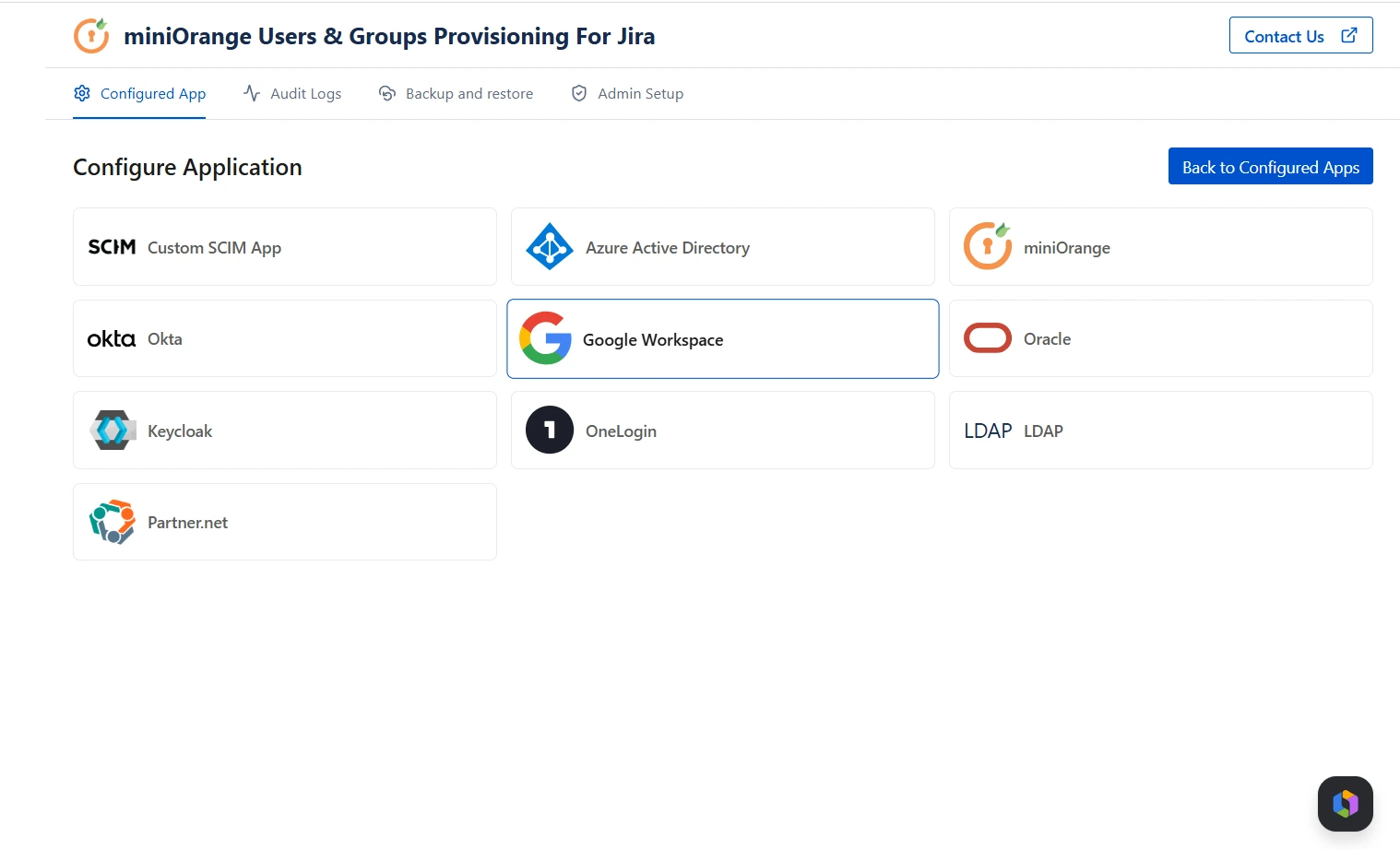Viewport: 1400px width, 850px height.
Task: Click the restore icon beside Backup and restore
Action: [387, 93]
